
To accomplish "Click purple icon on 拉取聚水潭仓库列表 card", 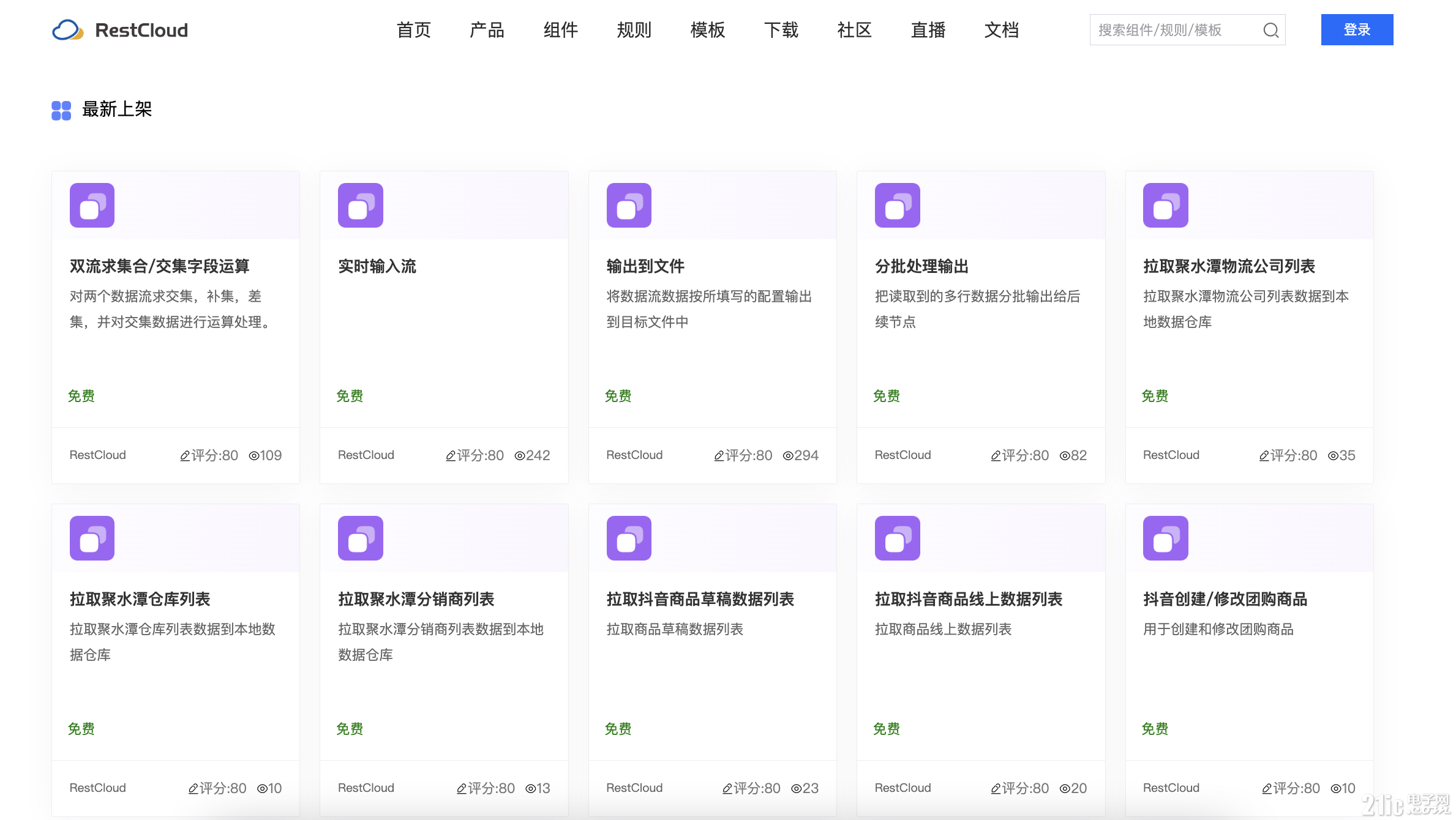I will (92, 538).
